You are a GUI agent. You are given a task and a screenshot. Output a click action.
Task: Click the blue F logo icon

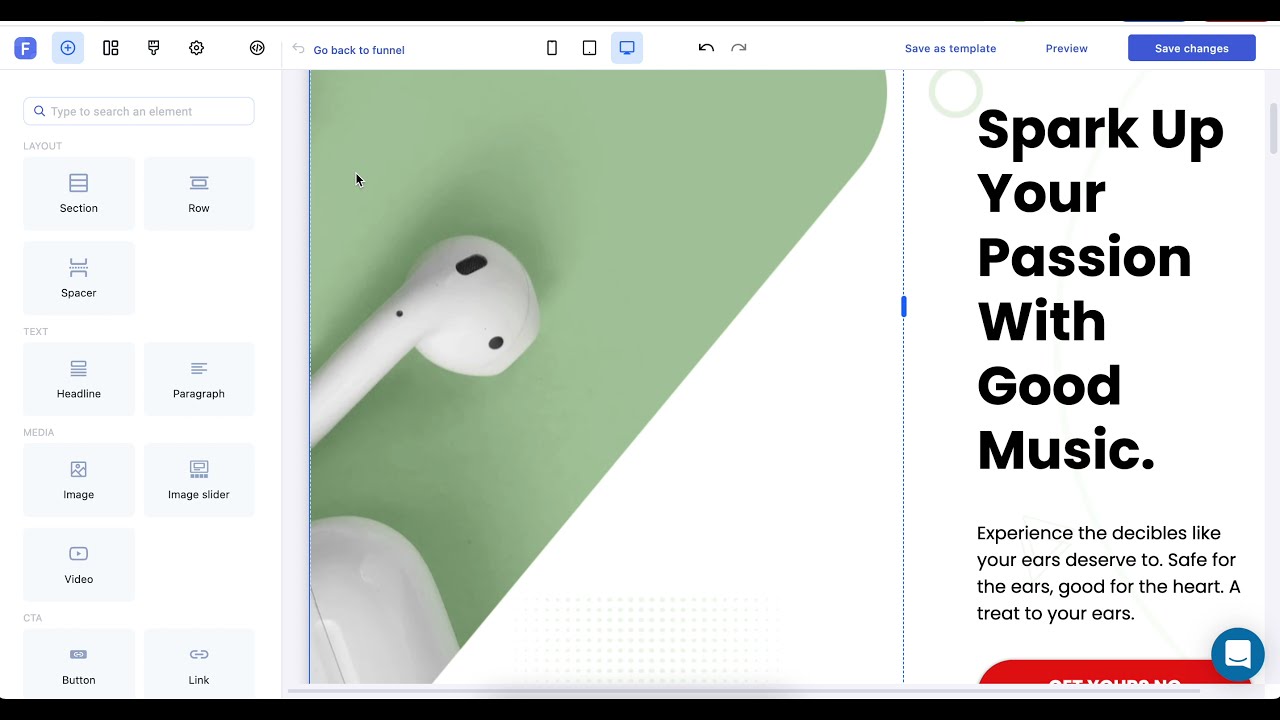(x=25, y=48)
